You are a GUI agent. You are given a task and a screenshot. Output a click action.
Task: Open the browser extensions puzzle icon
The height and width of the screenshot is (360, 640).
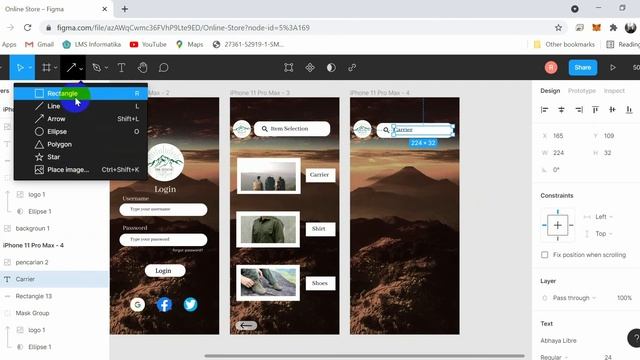[x=613, y=28]
